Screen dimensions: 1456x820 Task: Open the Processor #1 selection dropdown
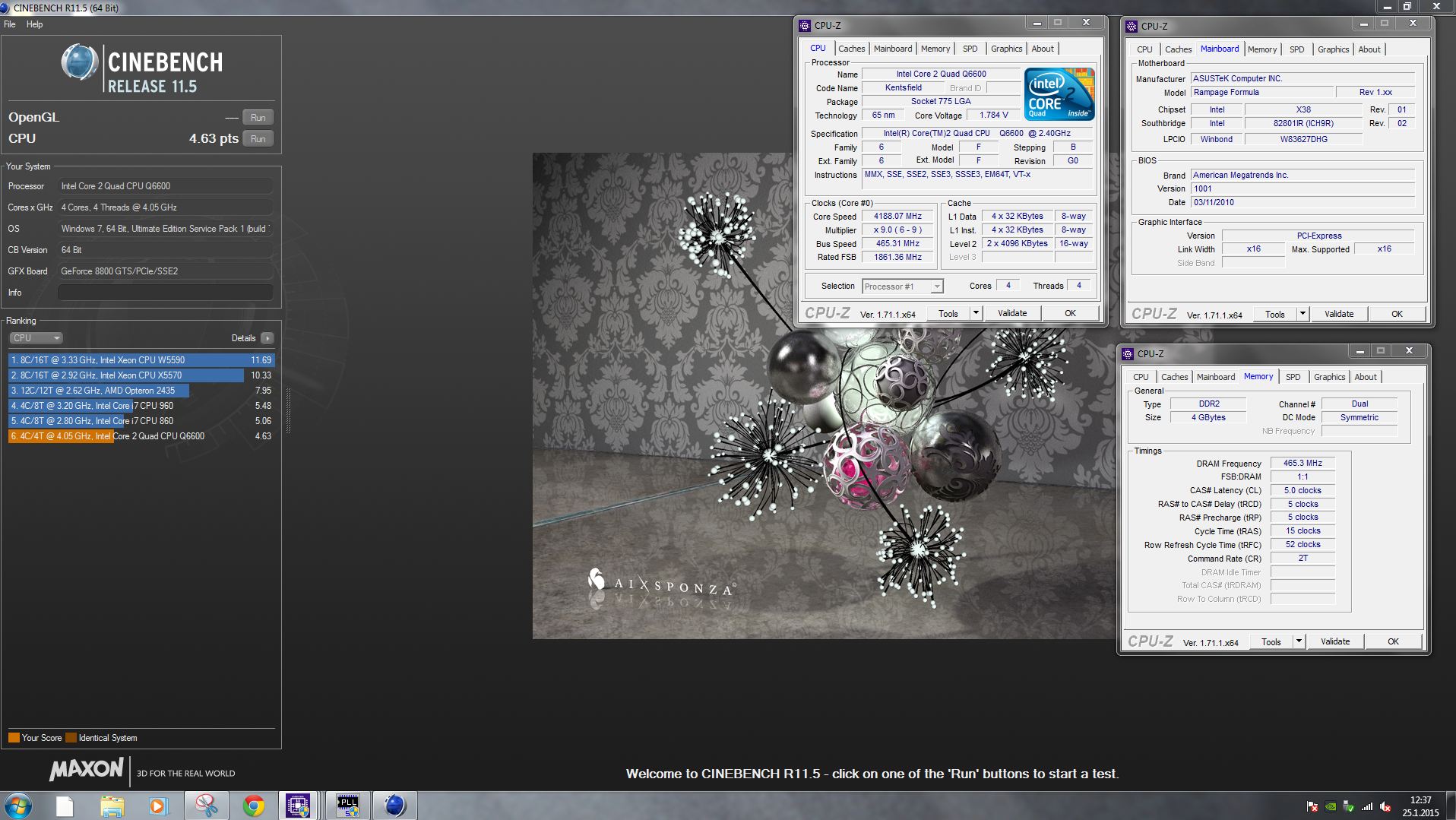tap(902, 287)
